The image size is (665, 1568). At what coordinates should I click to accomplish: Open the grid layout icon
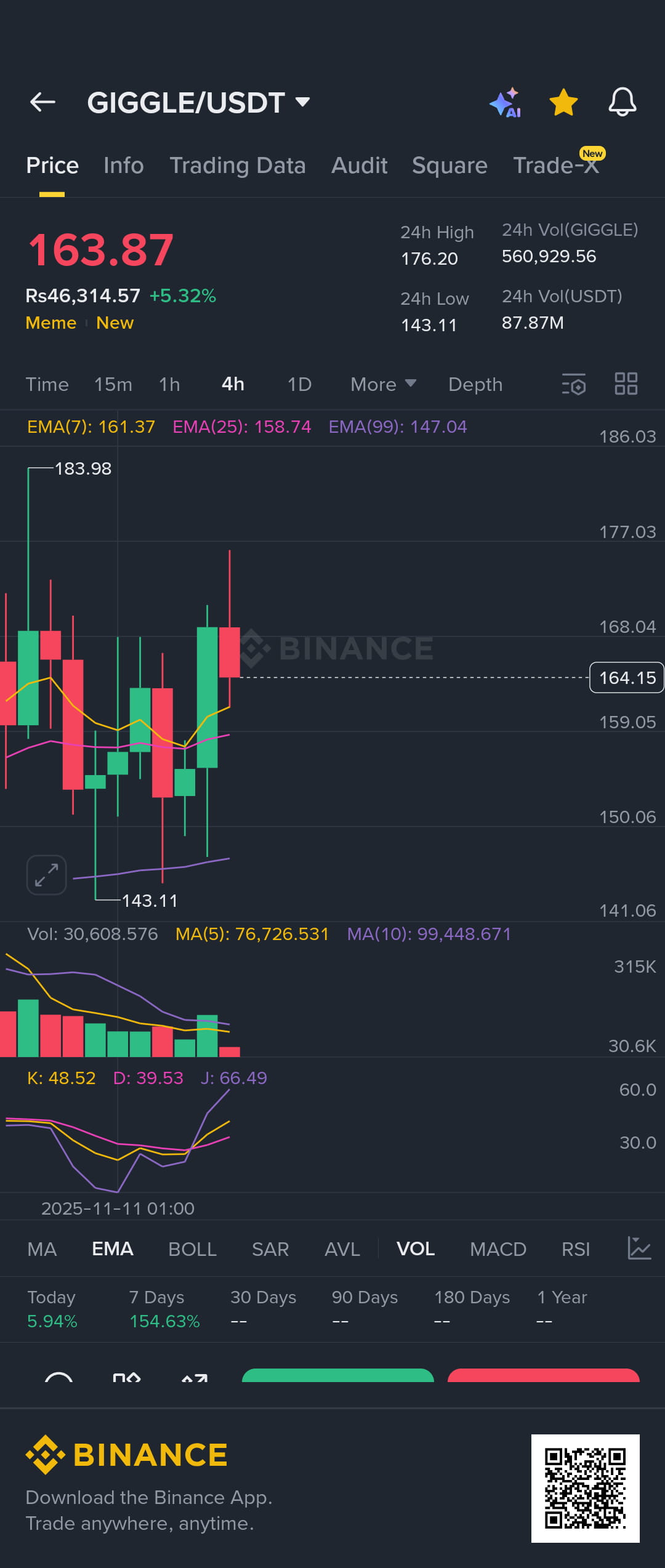click(x=626, y=384)
